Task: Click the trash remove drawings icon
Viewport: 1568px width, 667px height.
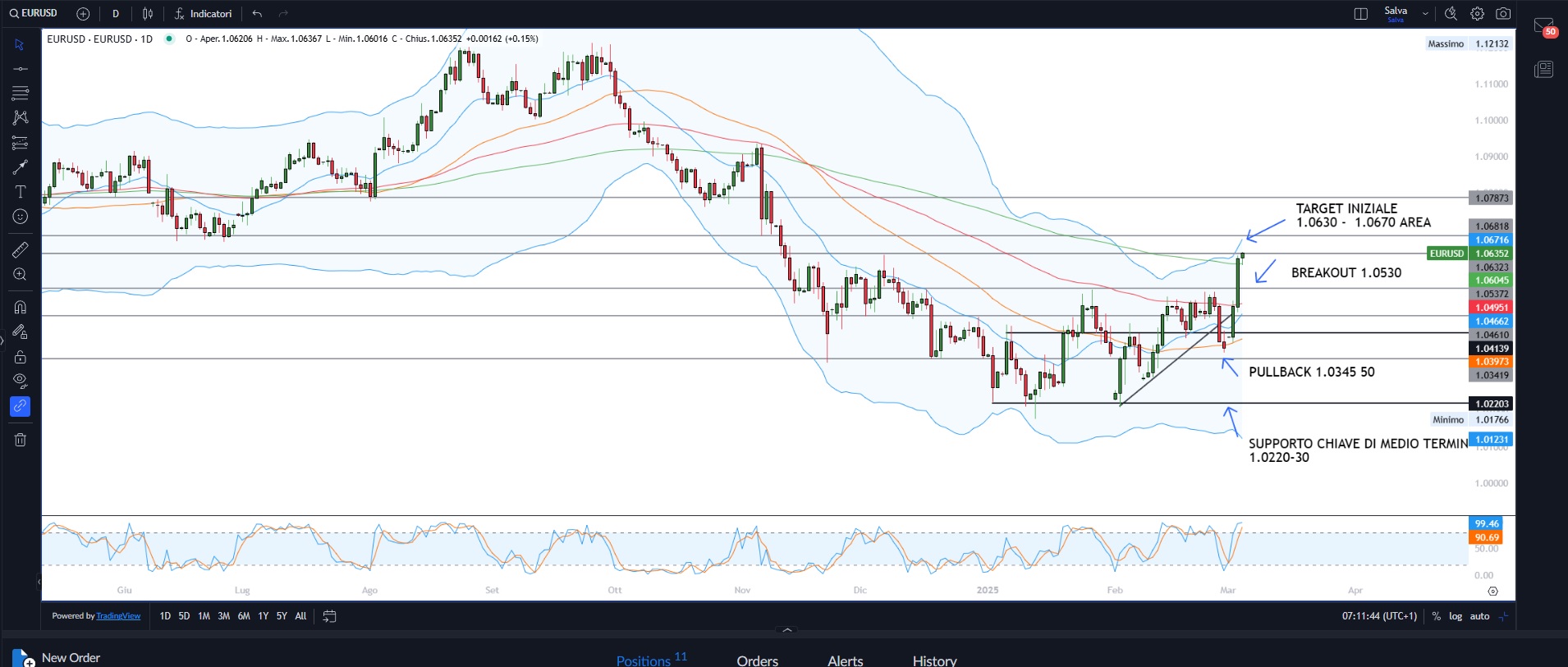Action: (21, 440)
